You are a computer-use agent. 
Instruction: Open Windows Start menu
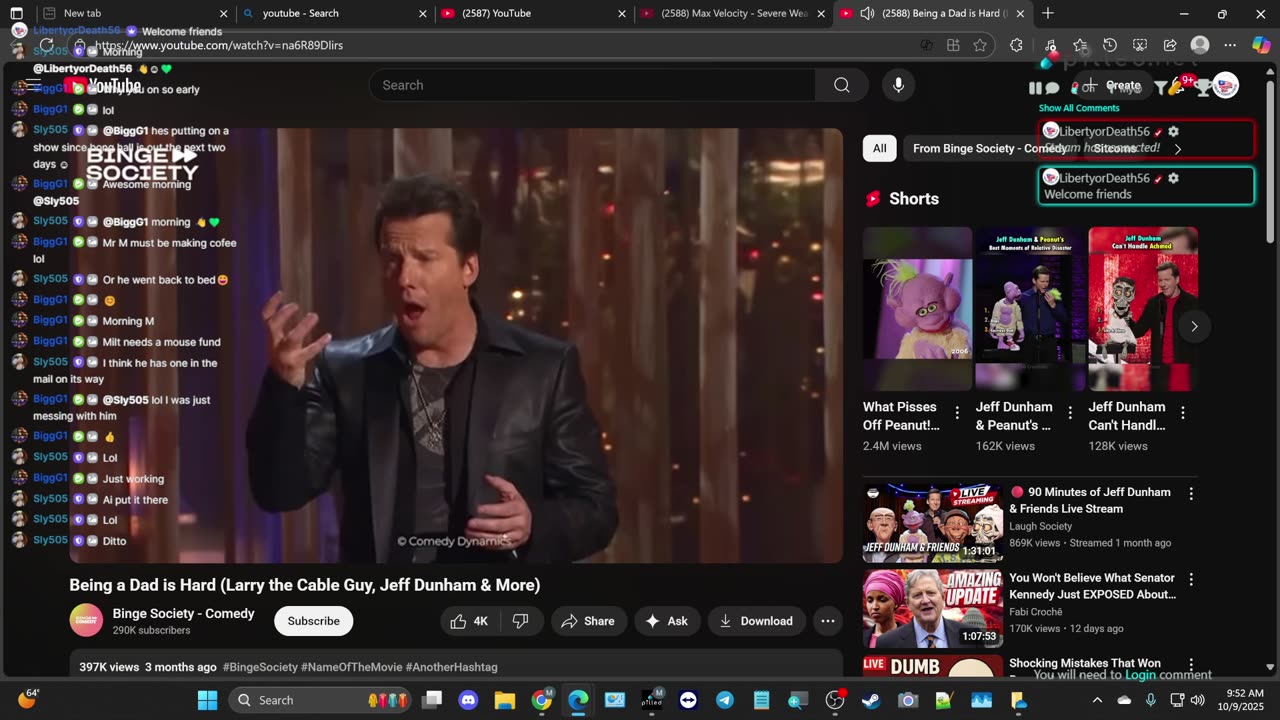[207, 700]
